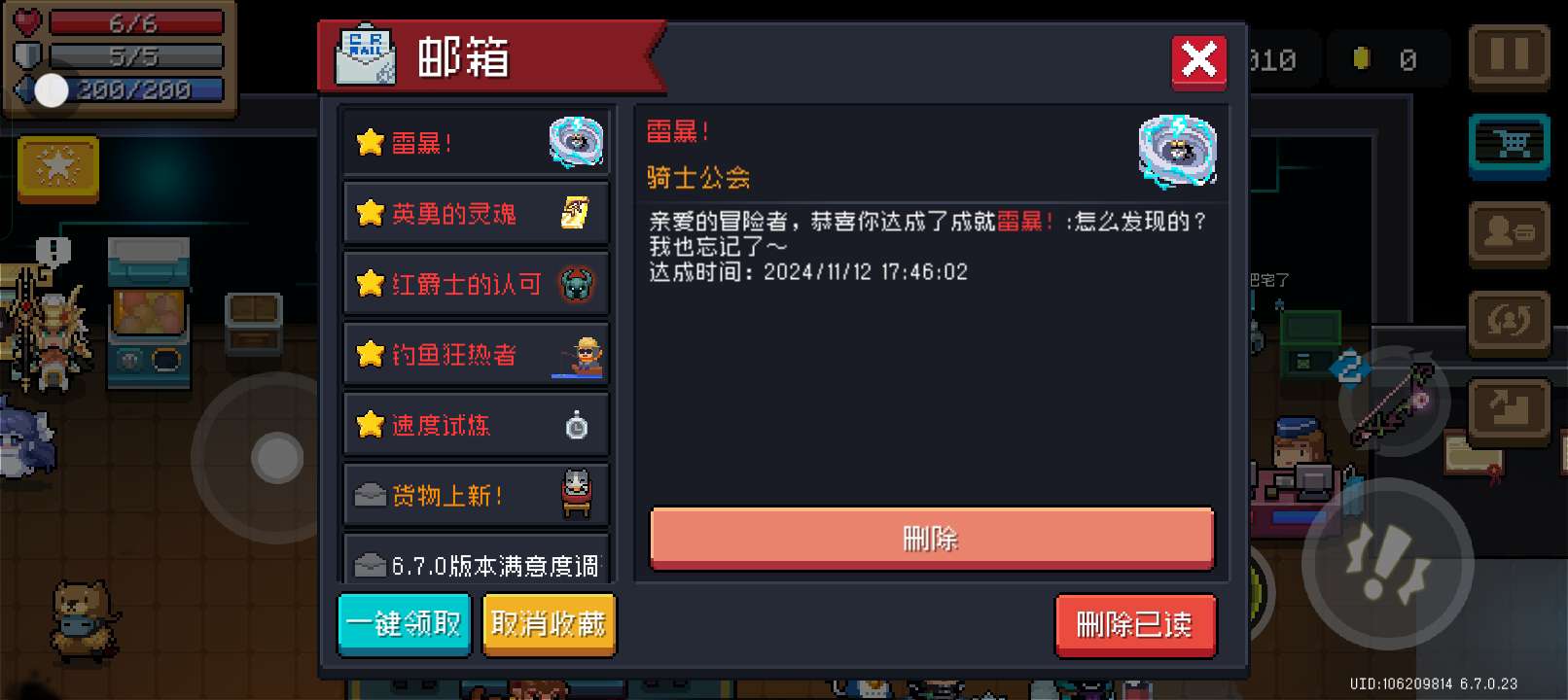Tap the attack exclamation button
Screen dimensions: 1568x700
pos(1388,563)
